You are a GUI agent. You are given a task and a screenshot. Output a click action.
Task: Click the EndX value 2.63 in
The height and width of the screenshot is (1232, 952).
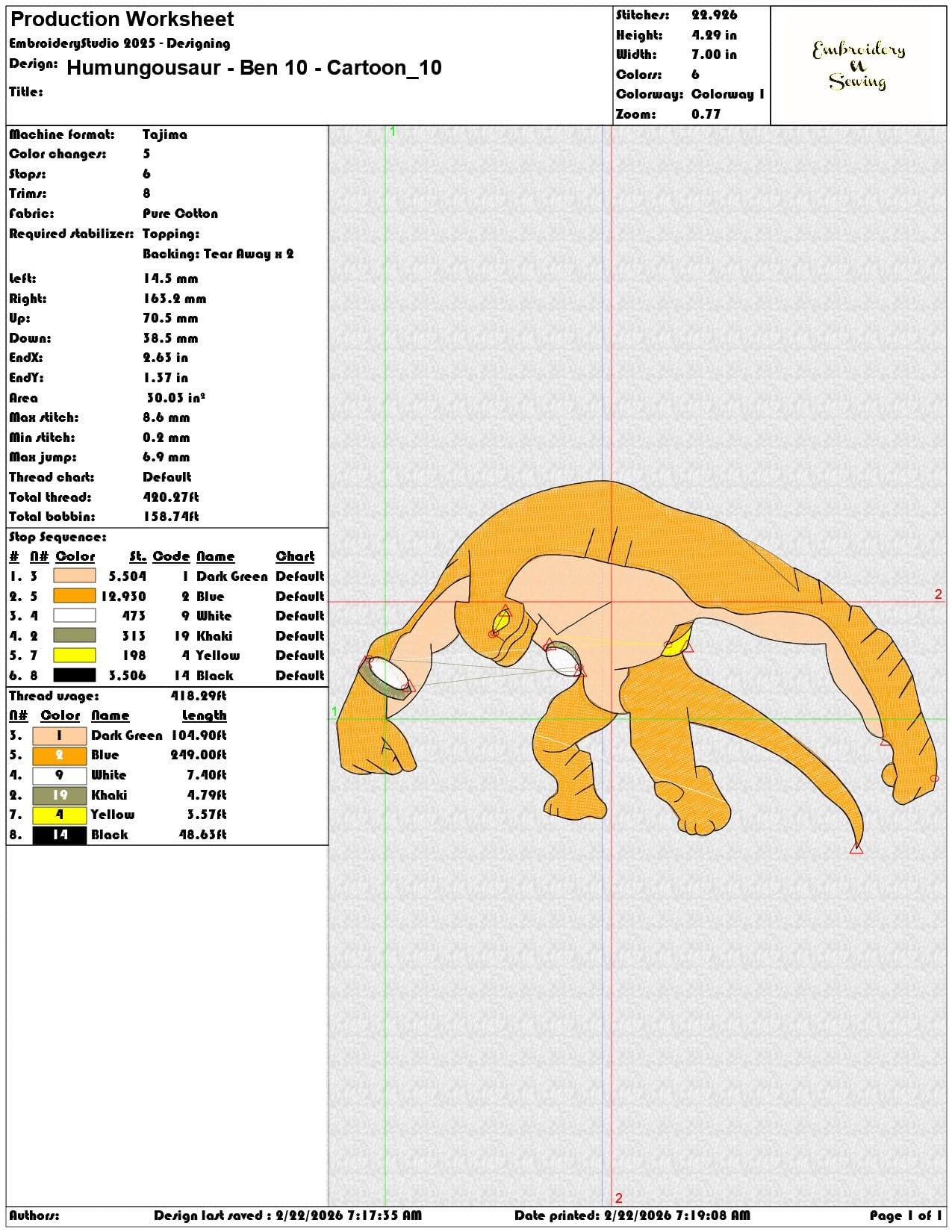tap(165, 358)
